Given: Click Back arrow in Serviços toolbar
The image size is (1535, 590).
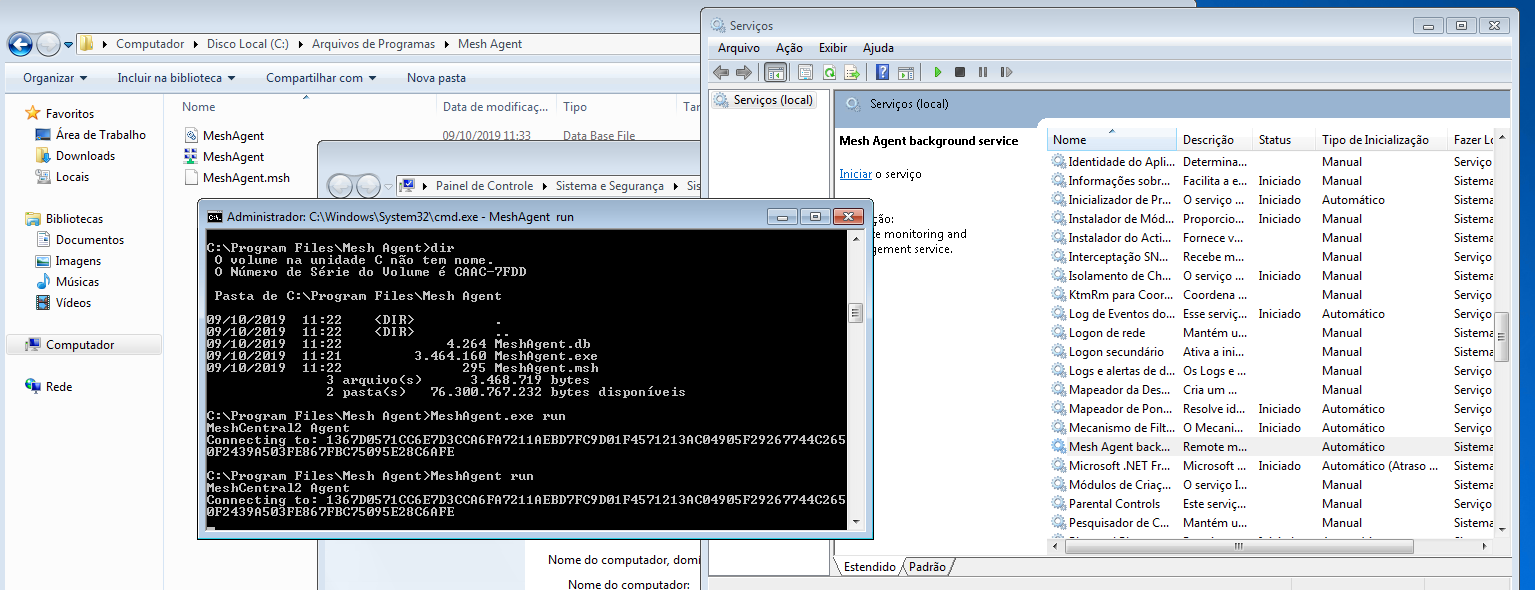Looking at the screenshot, I should pyautogui.click(x=721, y=72).
